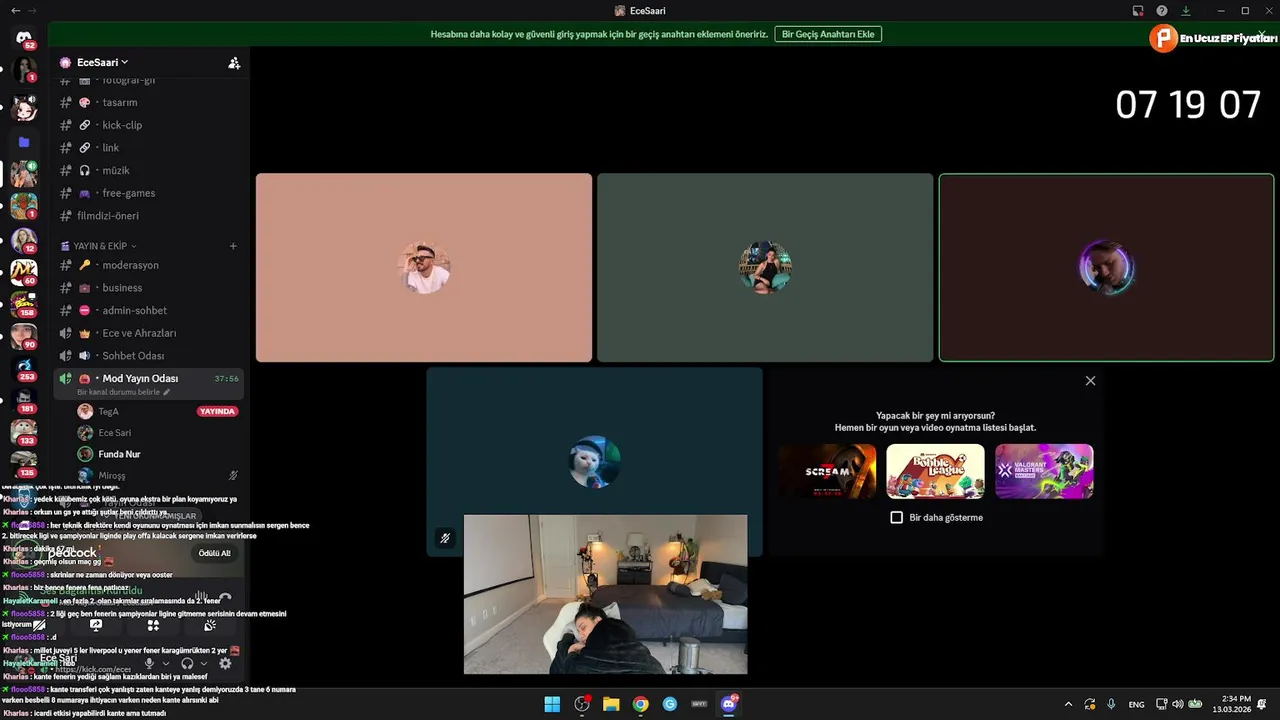This screenshot has width=1280, height=720.
Task: Open activities icon in voice panel
Action: pos(153,625)
